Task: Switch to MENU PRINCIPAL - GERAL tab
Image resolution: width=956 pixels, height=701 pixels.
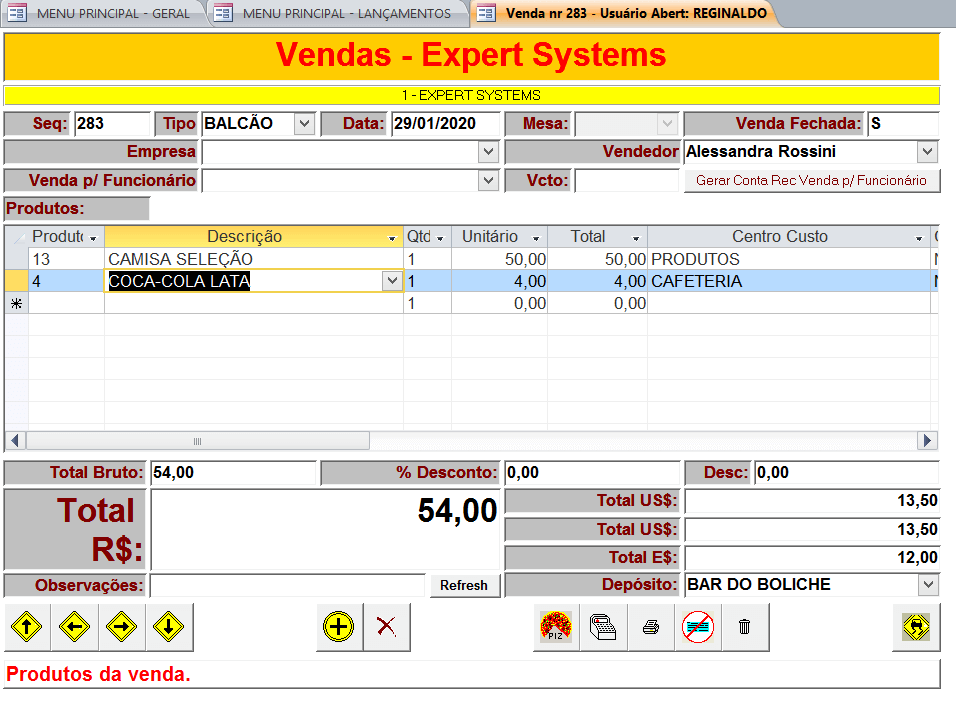Action: [x=104, y=13]
